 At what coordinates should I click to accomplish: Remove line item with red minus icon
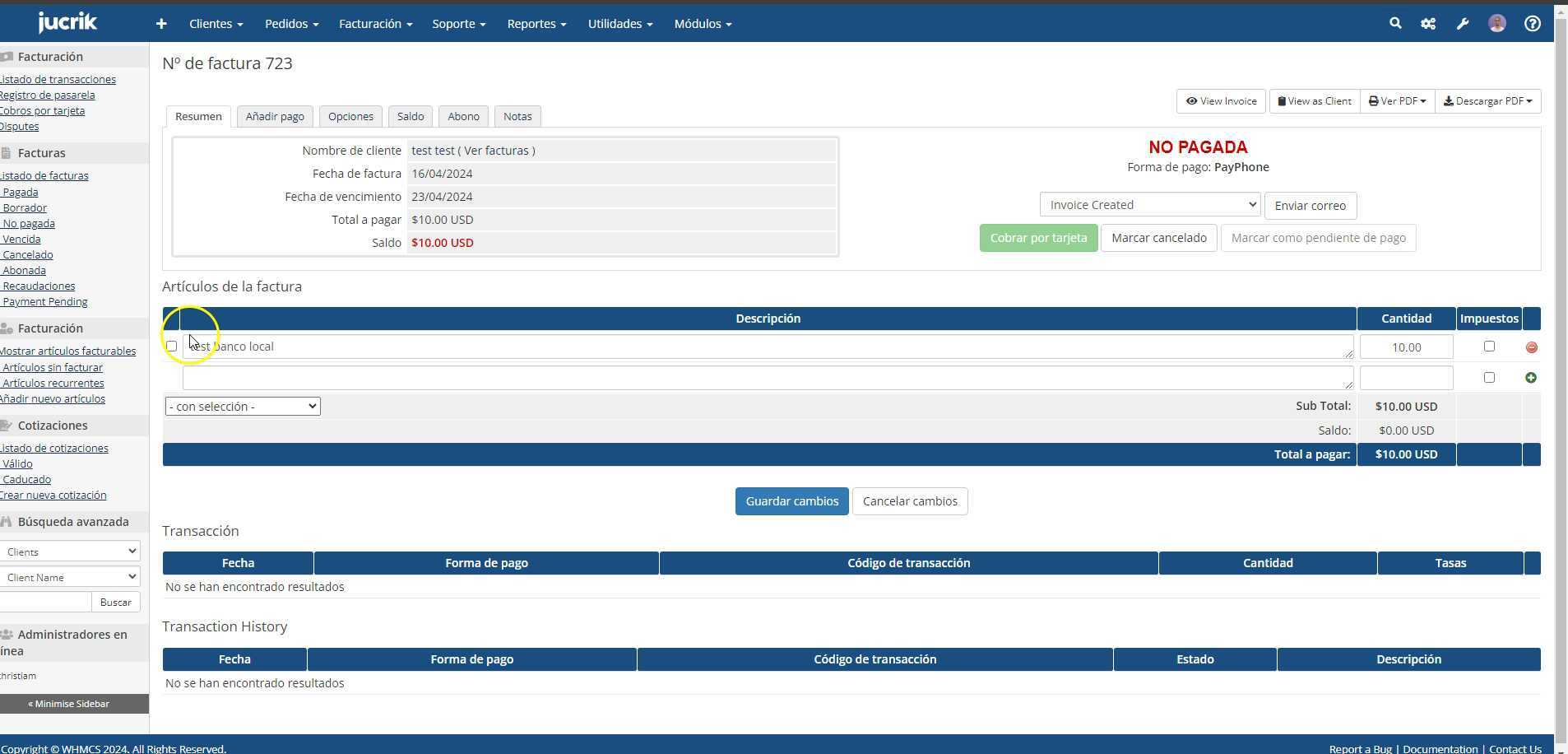click(x=1531, y=347)
